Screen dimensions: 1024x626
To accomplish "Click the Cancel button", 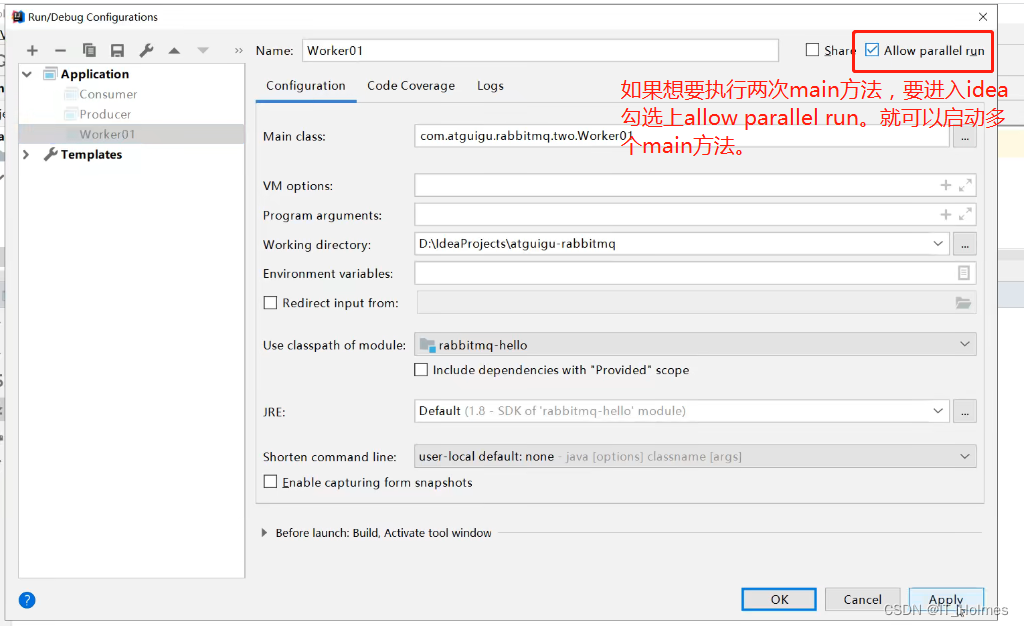I will [x=862, y=599].
